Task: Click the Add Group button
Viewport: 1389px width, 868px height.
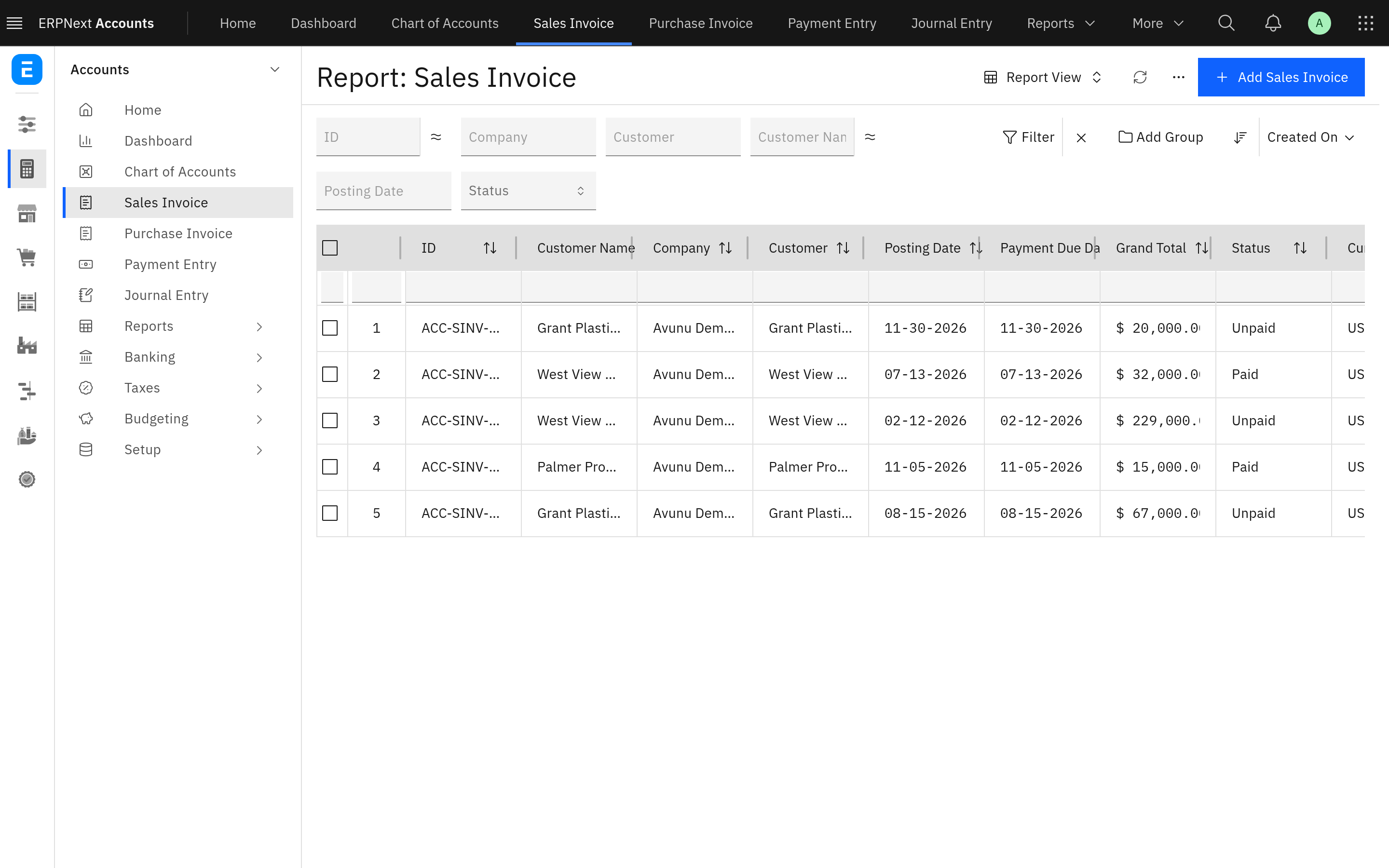Action: (1160, 137)
